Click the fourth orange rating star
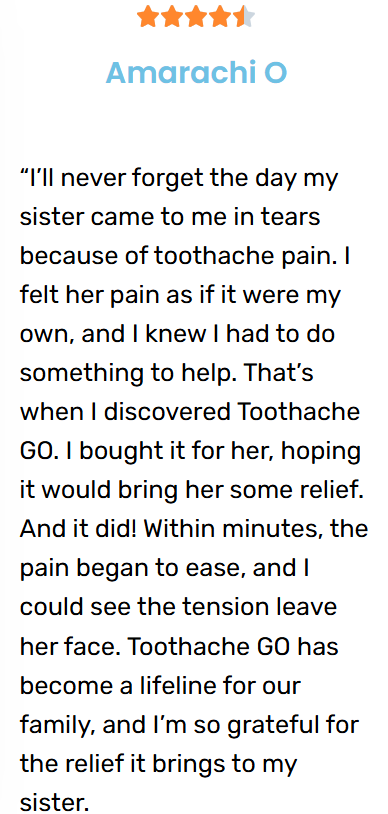 (220, 17)
